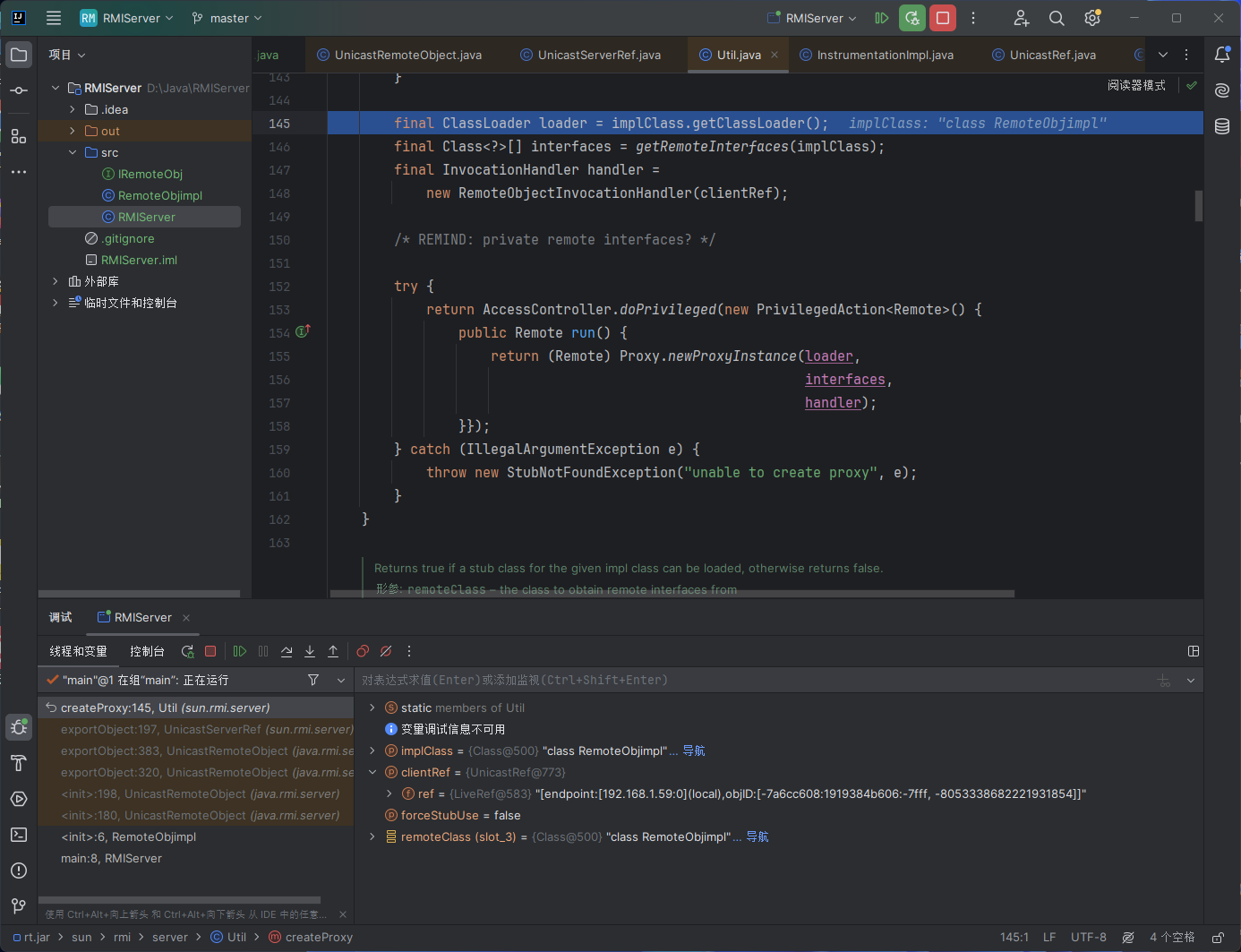
Task: Click 145:1 cursor position in status bar
Action: click(1014, 937)
